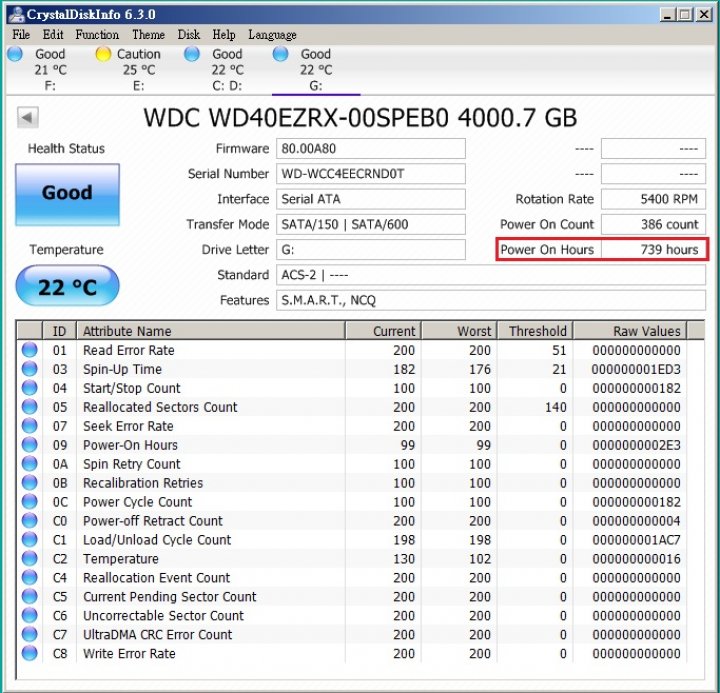Click the status orb for Temperature attribute row
The image size is (720, 693).
click(29, 558)
